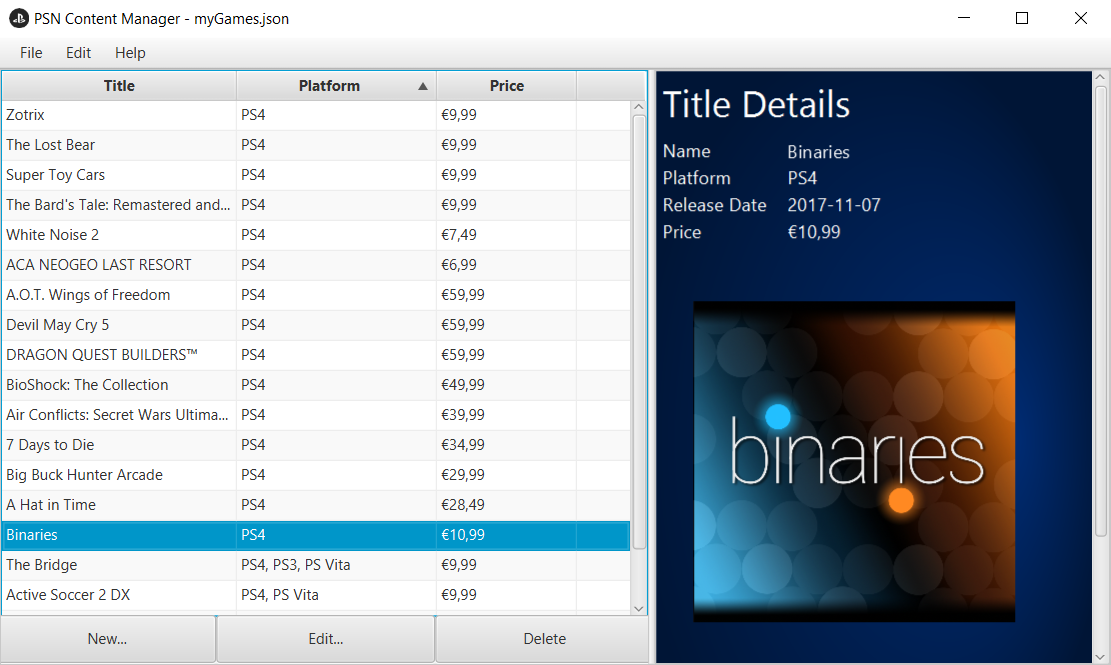Screen dimensions: 1111x665
Task: Select the A Hat in Time row
Action: [x=316, y=505]
